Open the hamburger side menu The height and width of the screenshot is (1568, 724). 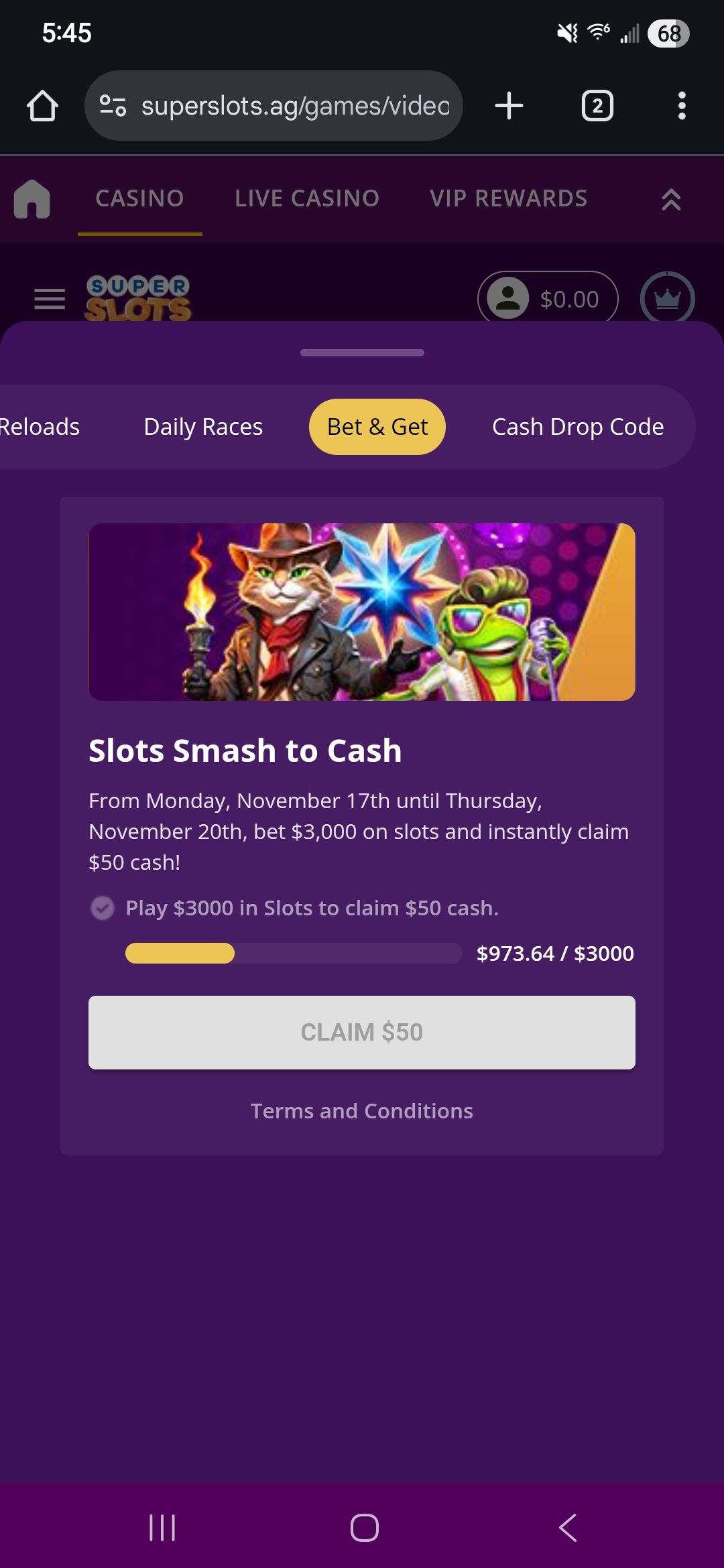pyautogui.click(x=50, y=299)
